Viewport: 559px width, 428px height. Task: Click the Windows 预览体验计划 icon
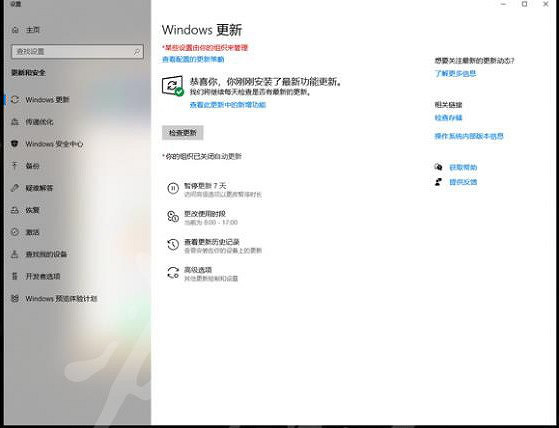[x=15, y=298]
